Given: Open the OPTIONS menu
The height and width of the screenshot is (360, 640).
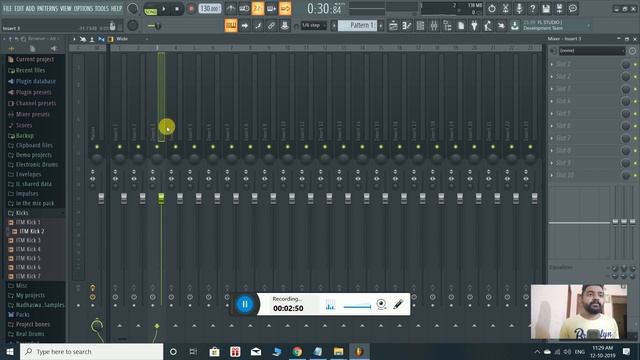Looking at the screenshot, I should [83, 8].
